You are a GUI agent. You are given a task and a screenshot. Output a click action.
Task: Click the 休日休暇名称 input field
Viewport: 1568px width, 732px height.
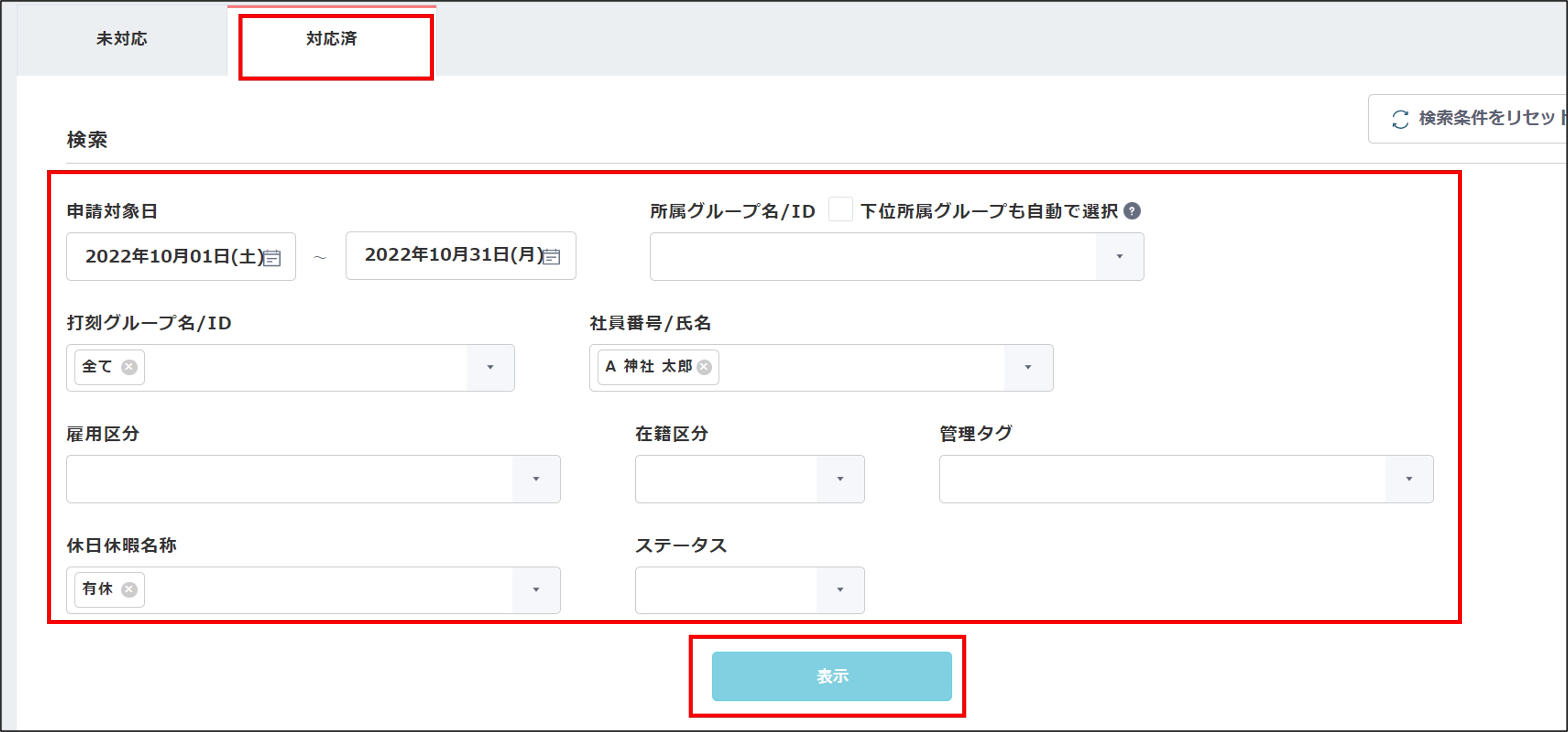point(329,590)
